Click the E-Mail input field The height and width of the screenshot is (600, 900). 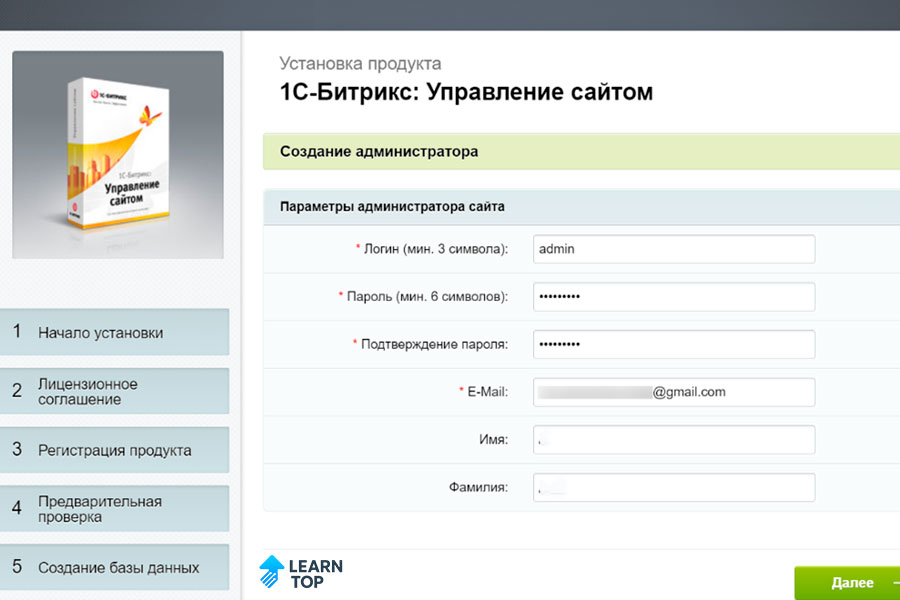[x=674, y=392]
